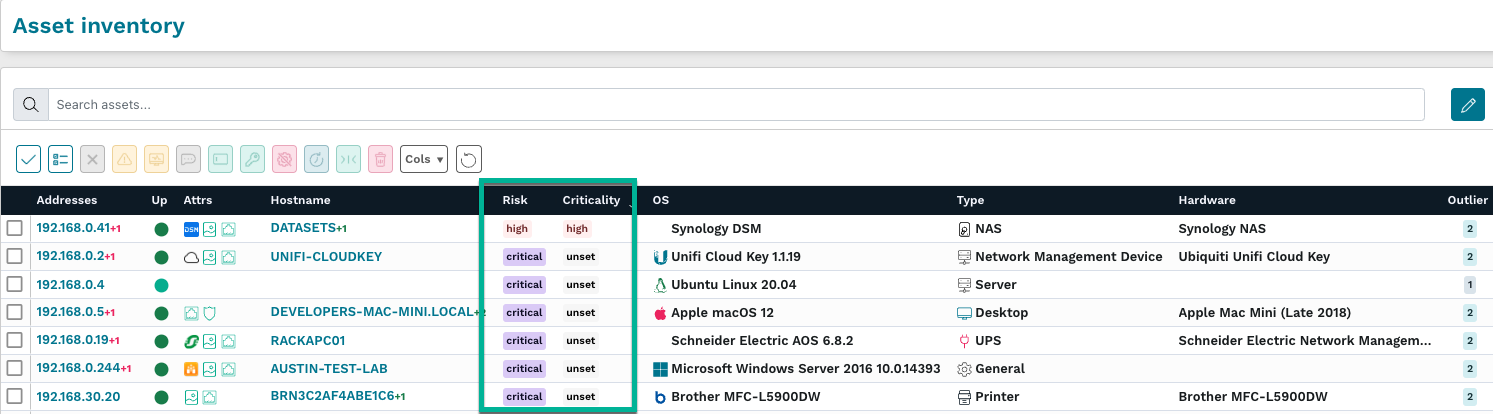Click the warning triangle toolbar icon
The image size is (1493, 414).
[x=124, y=158]
